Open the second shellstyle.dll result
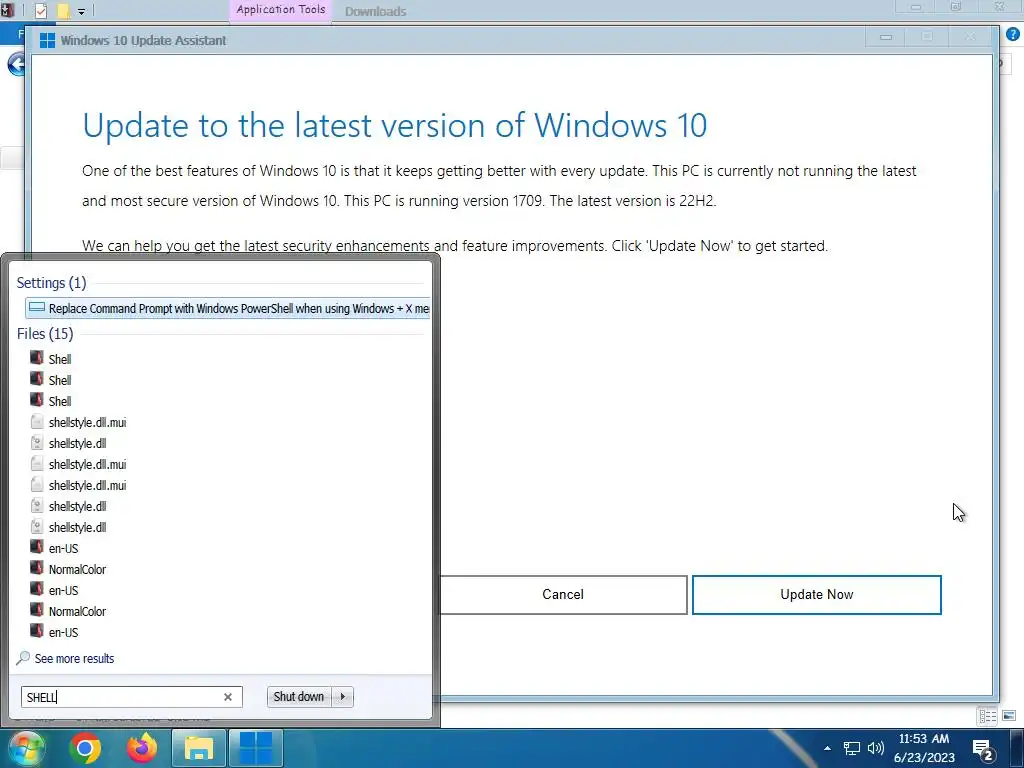Screen dimensions: 1024x768 pos(77,506)
